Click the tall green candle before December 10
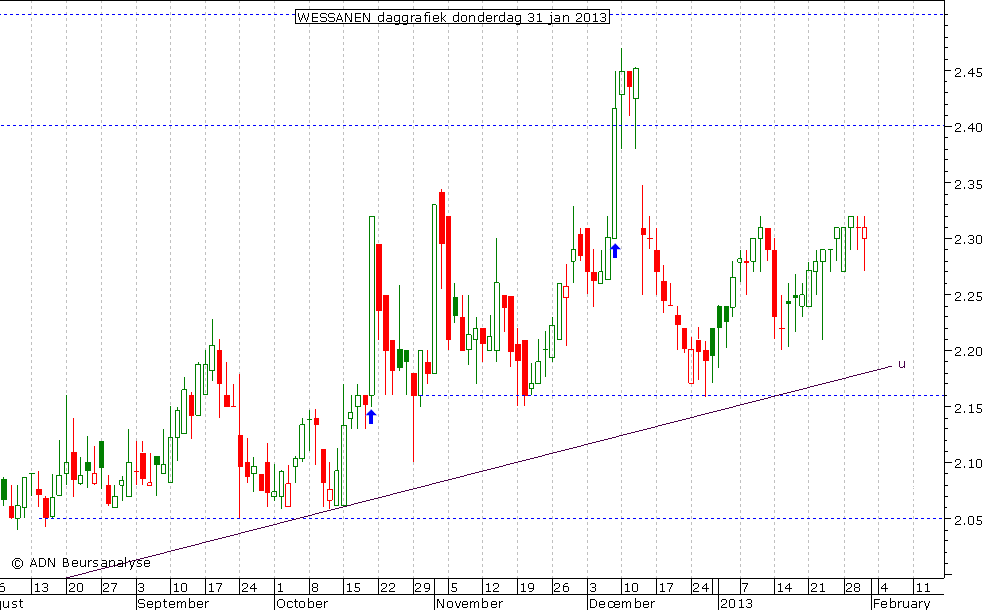 614,173
